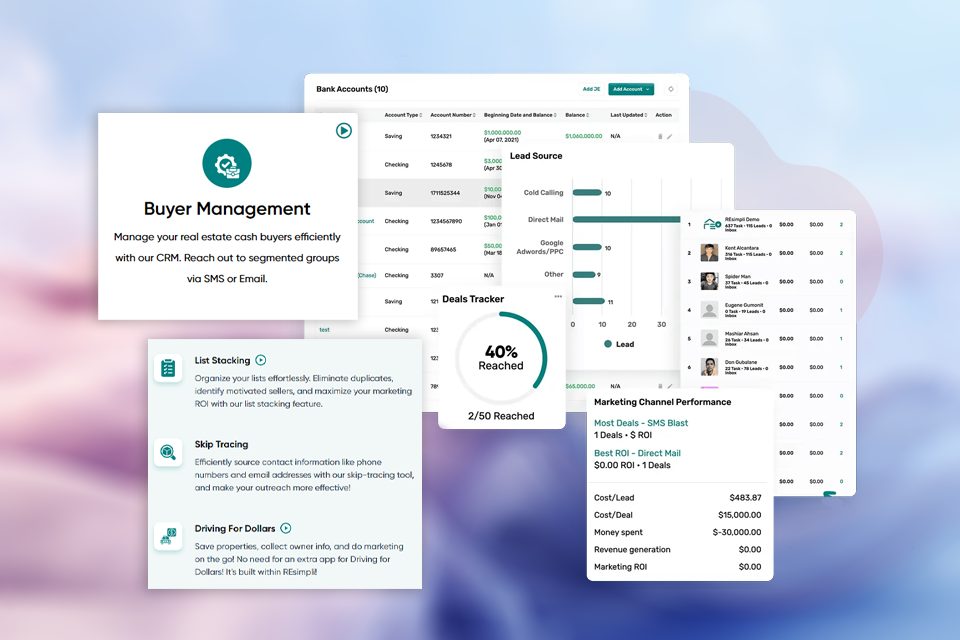Click the 'Kent Alcantara' user name
960x640 pixels.
coord(741,248)
